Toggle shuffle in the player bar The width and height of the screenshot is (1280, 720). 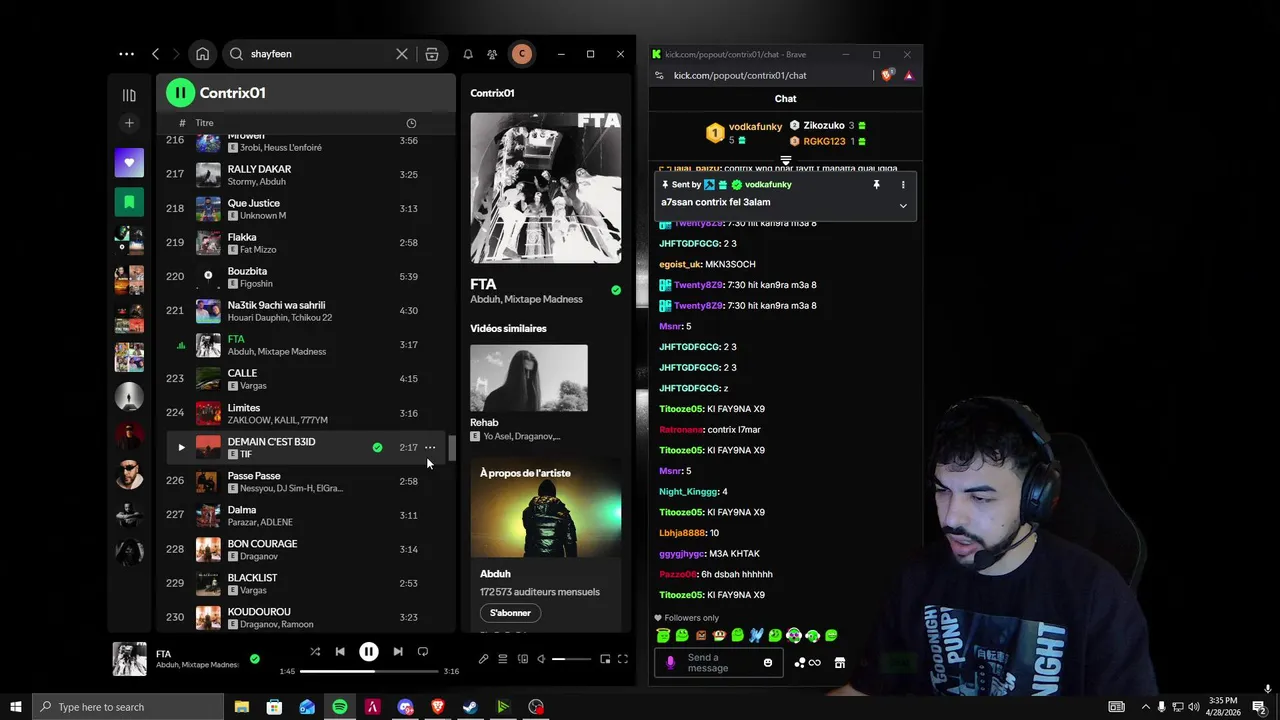315,652
